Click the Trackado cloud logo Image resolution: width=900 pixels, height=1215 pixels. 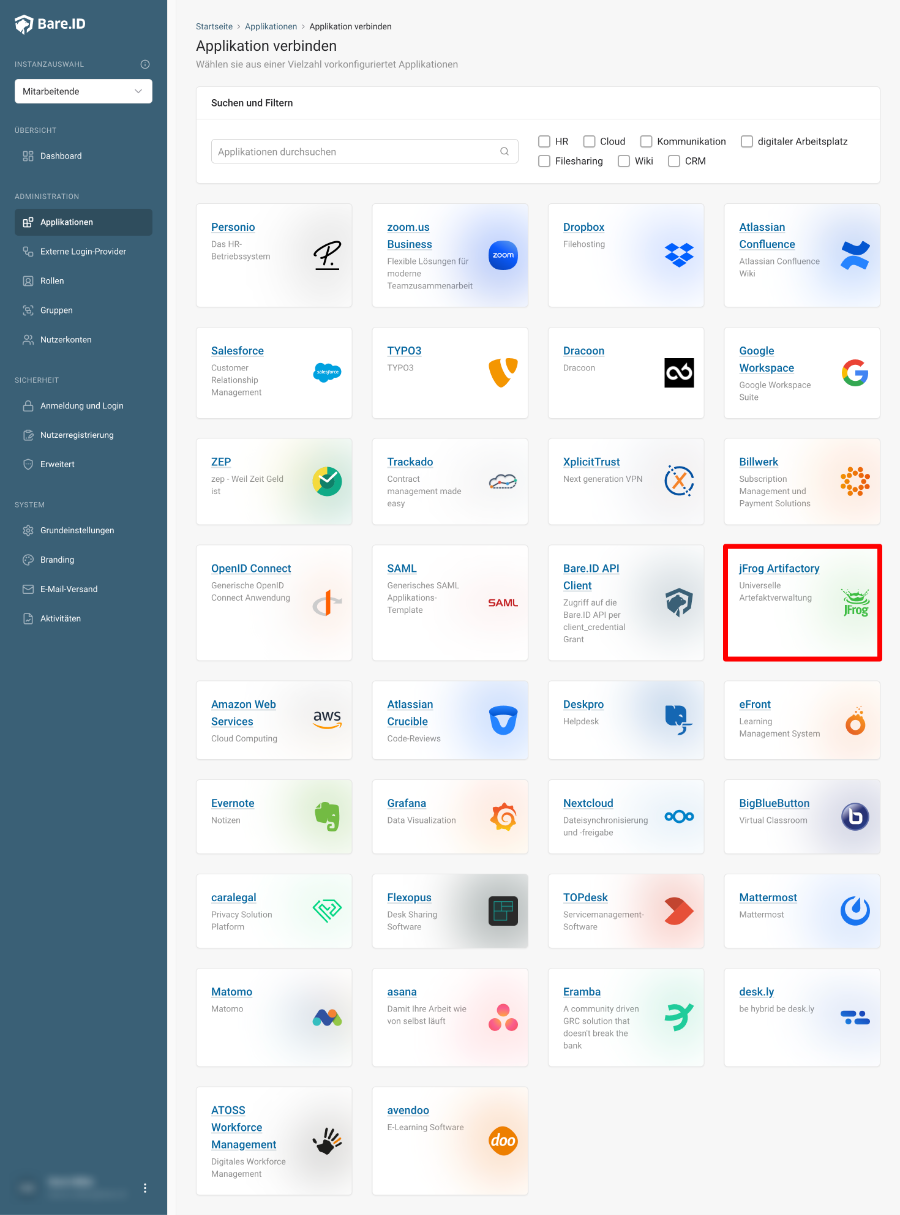click(503, 481)
